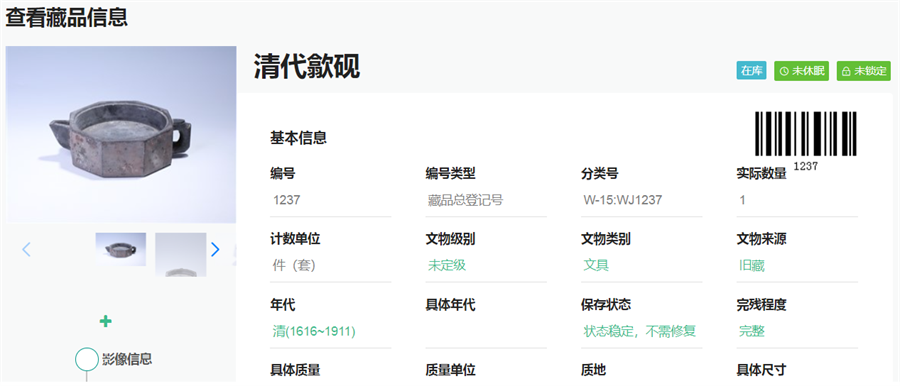The height and width of the screenshot is (386, 900).
Task: Click the barcode image 1237
Action: [805, 134]
